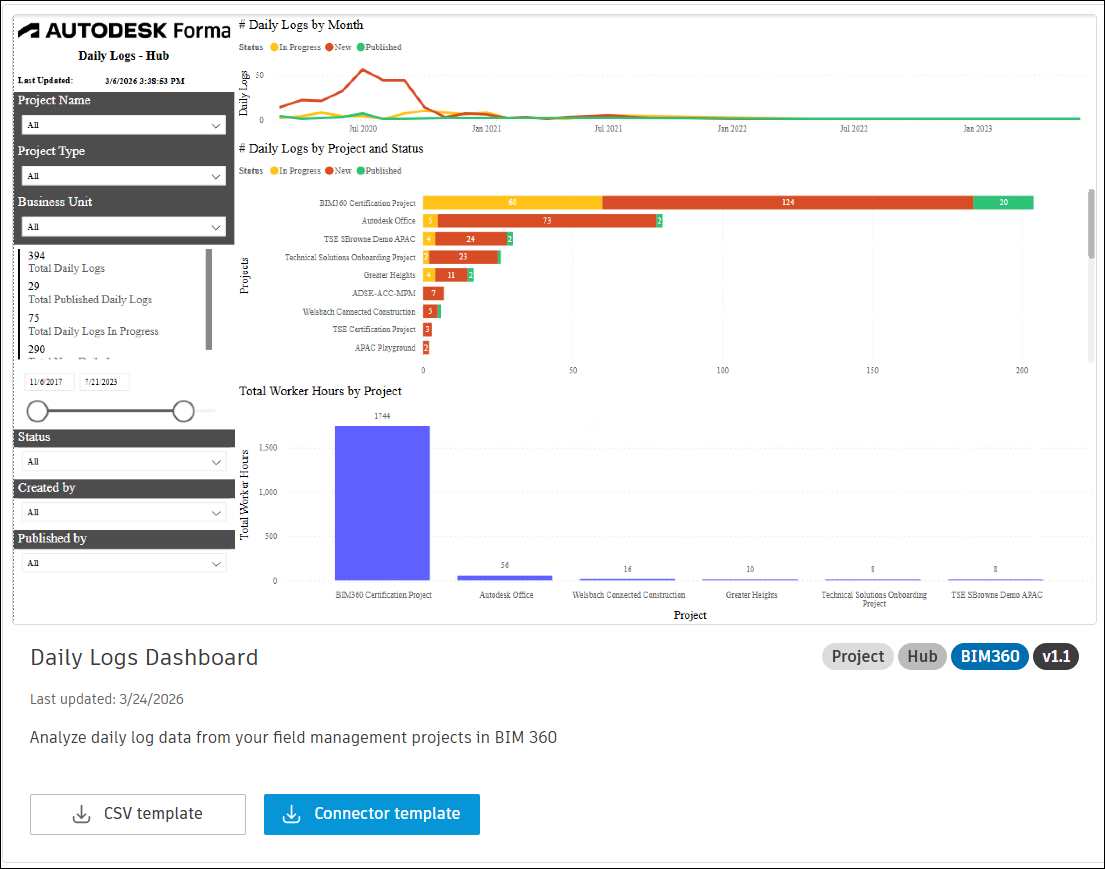1105x869 pixels.
Task: Click download icon on CSV template button
Action: pyautogui.click(x=82, y=814)
